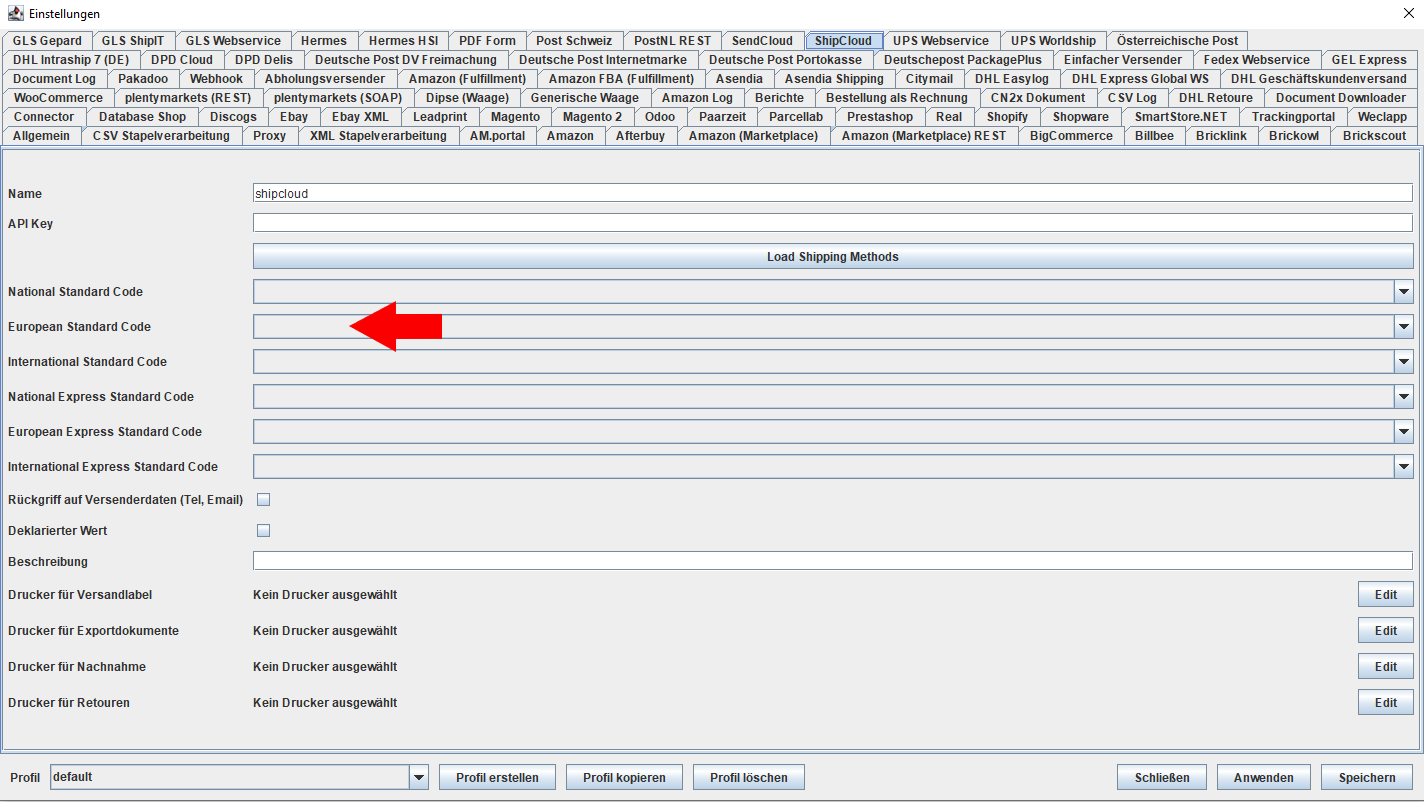Expand International Express Standard Code dropdown
Image resolution: width=1424 pixels, height=802 pixels.
(x=832, y=467)
